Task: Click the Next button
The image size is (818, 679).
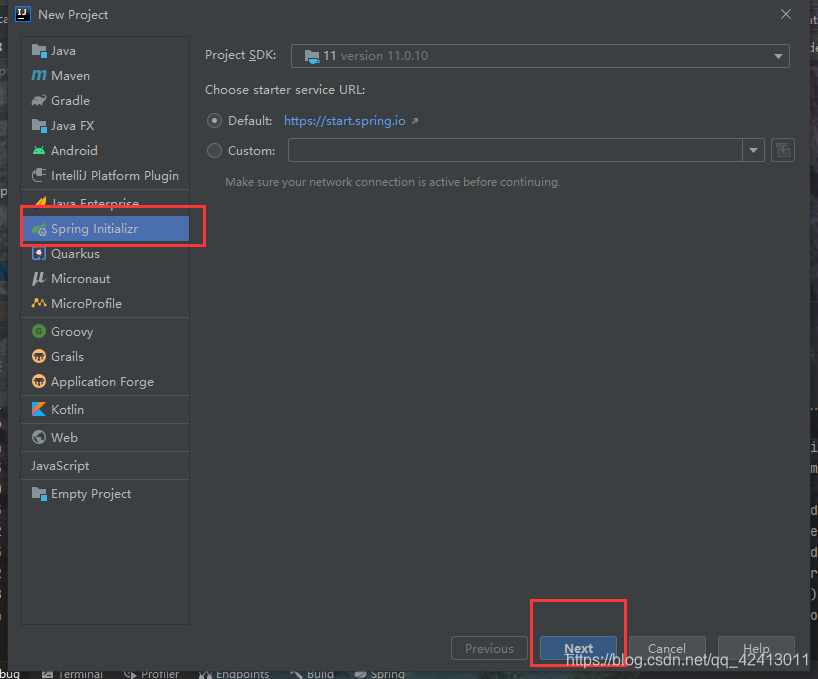Action: tap(578, 648)
